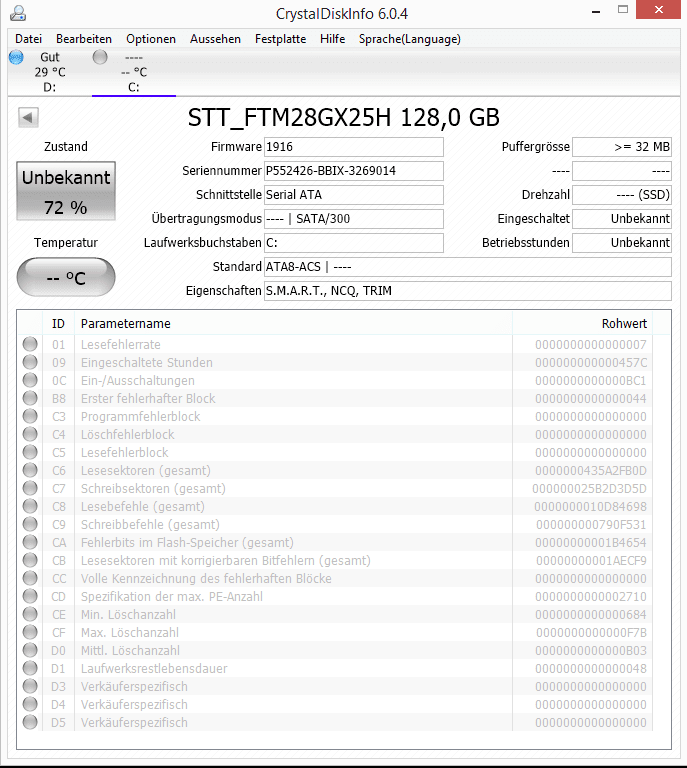
Task: Click status circle for ID C6 Lesesektoren
Action: [30, 470]
